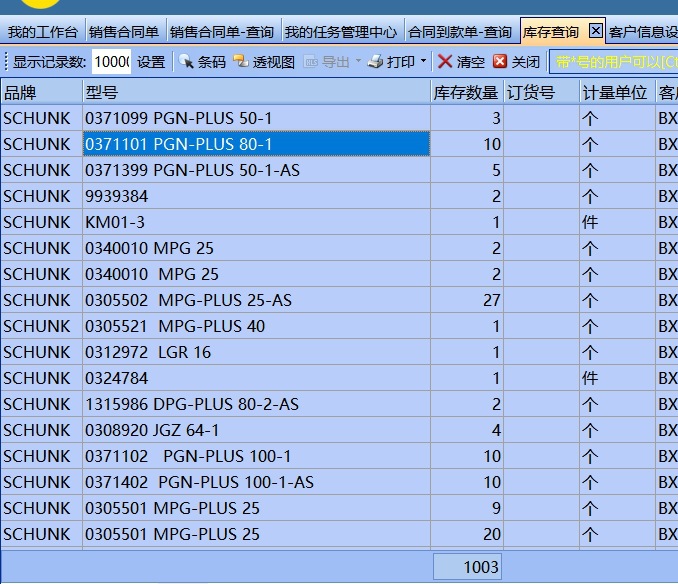Screen dimensions: 678x584
Task: Click the 品牌 column header
Action: click(41, 92)
